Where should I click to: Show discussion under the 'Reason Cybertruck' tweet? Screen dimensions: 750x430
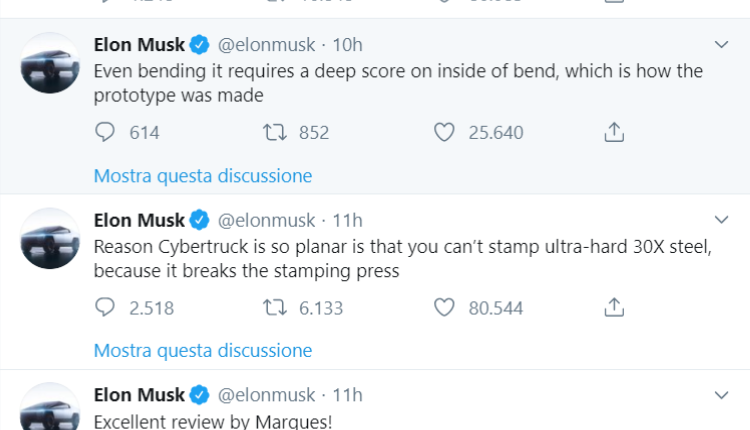coord(203,351)
